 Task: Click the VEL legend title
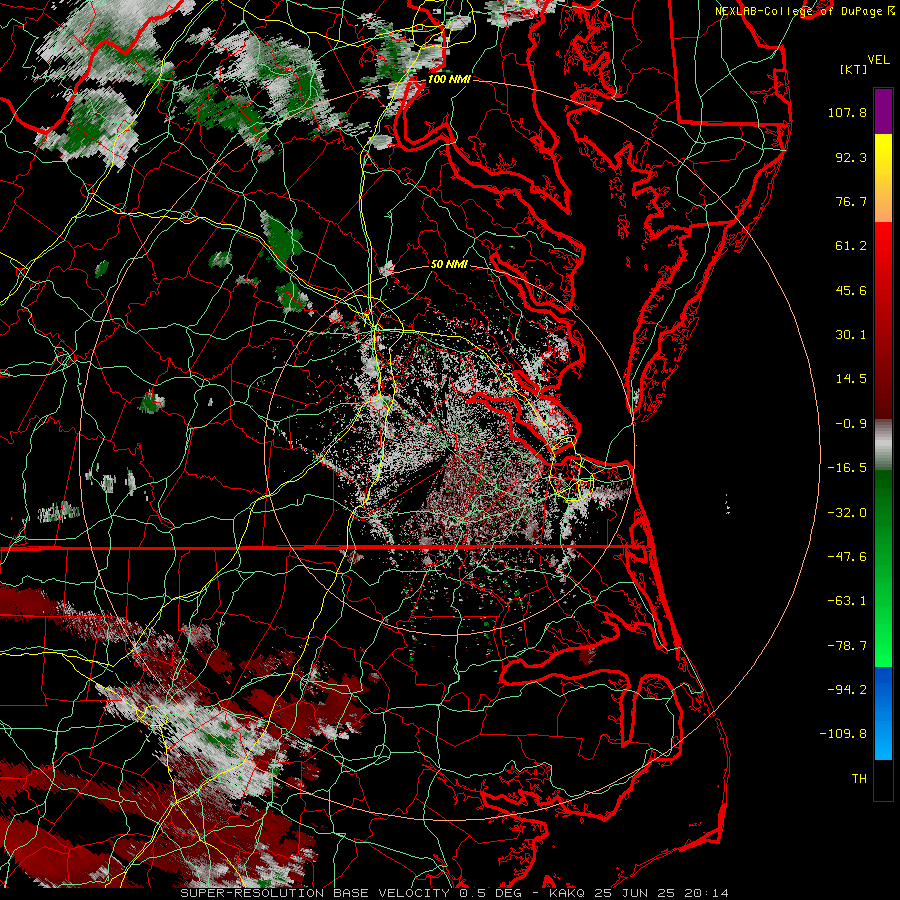(x=878, y=60)
